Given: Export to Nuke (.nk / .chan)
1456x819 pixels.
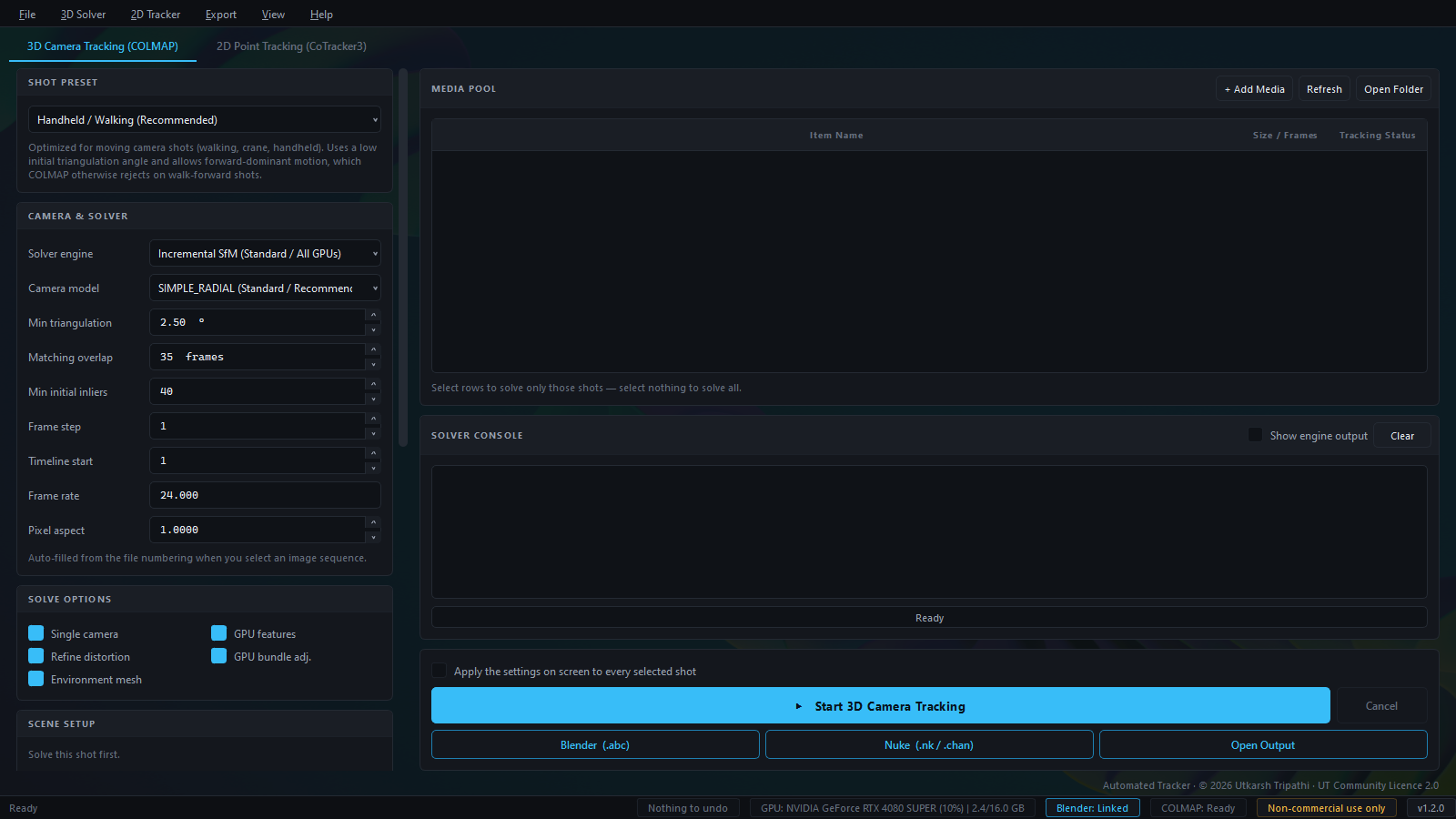Looking at the screenshot, I should point(929,745).
